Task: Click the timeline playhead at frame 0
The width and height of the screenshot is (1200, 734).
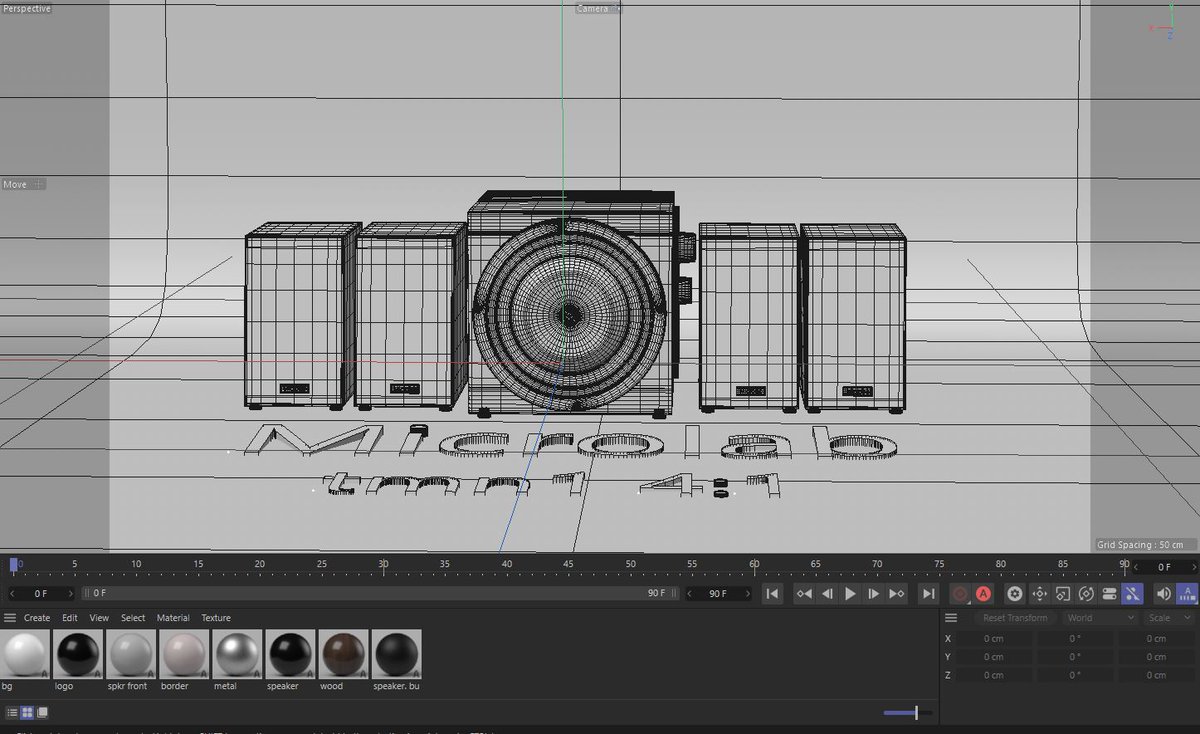Action: (14, 565)
